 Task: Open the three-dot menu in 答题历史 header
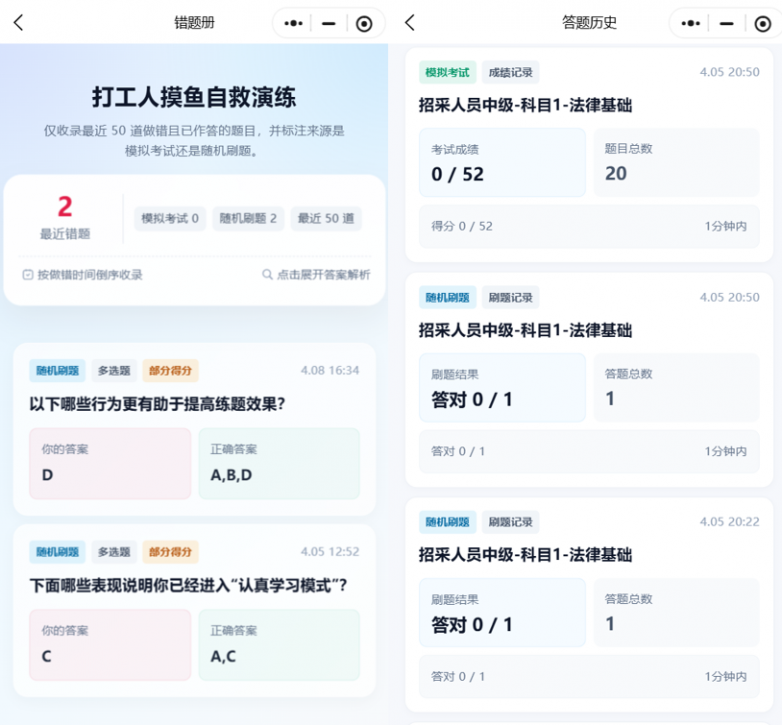691,23
